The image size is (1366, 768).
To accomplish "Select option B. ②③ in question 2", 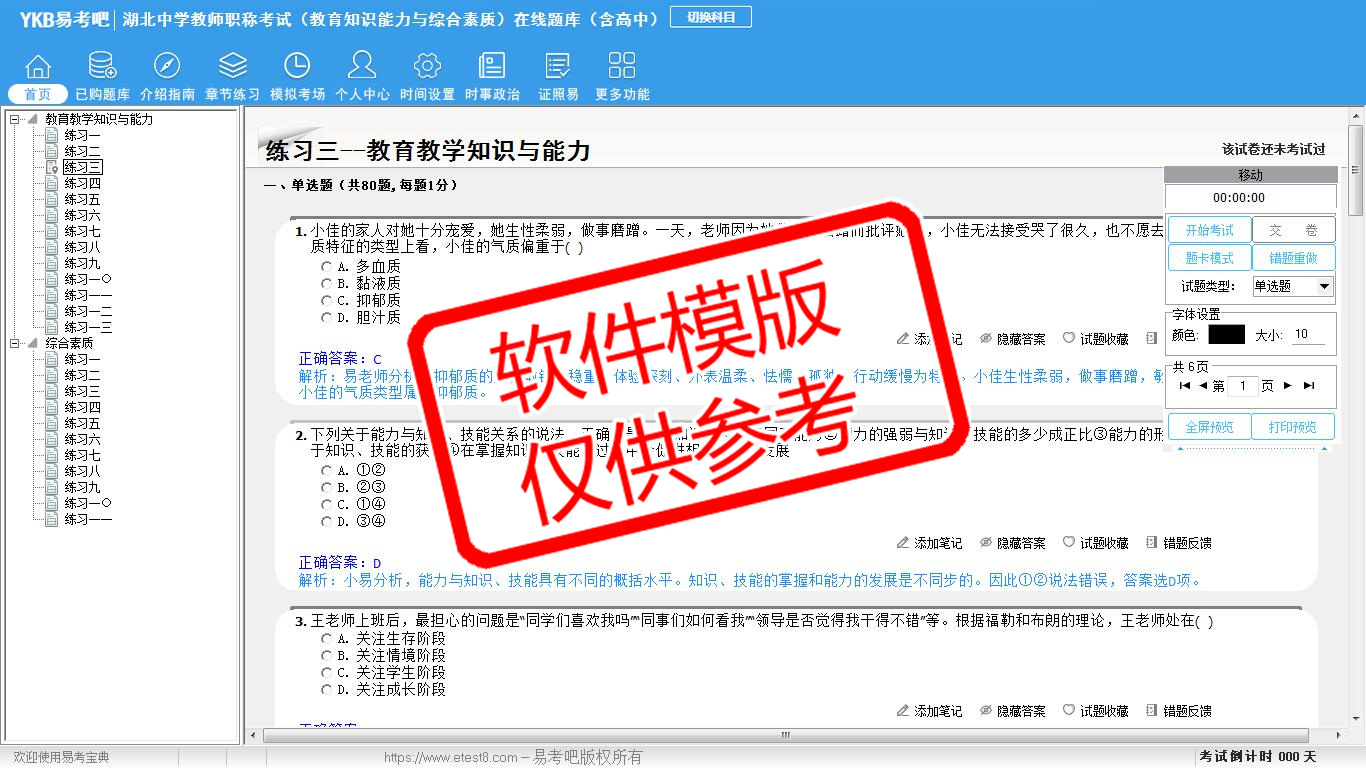I will [326, 488].
